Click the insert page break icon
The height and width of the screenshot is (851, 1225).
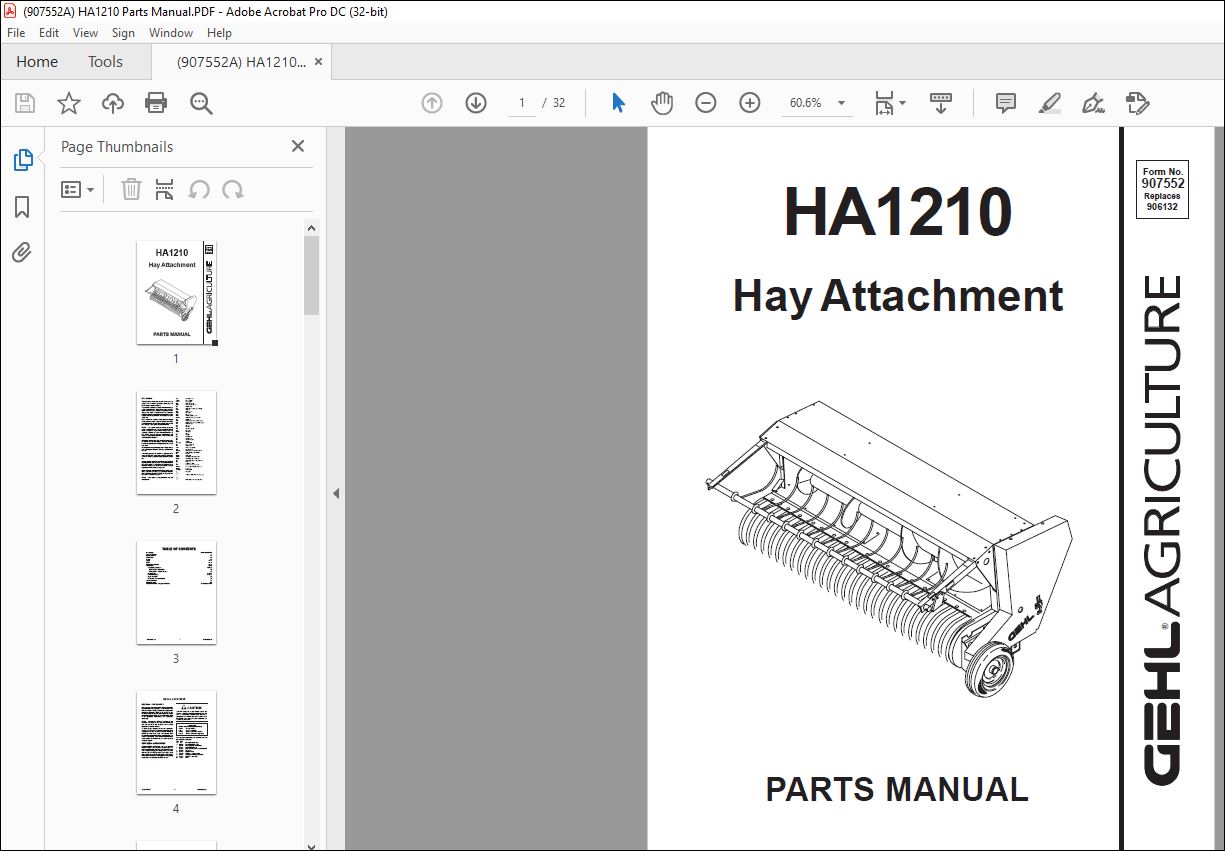tap(165, 189)
